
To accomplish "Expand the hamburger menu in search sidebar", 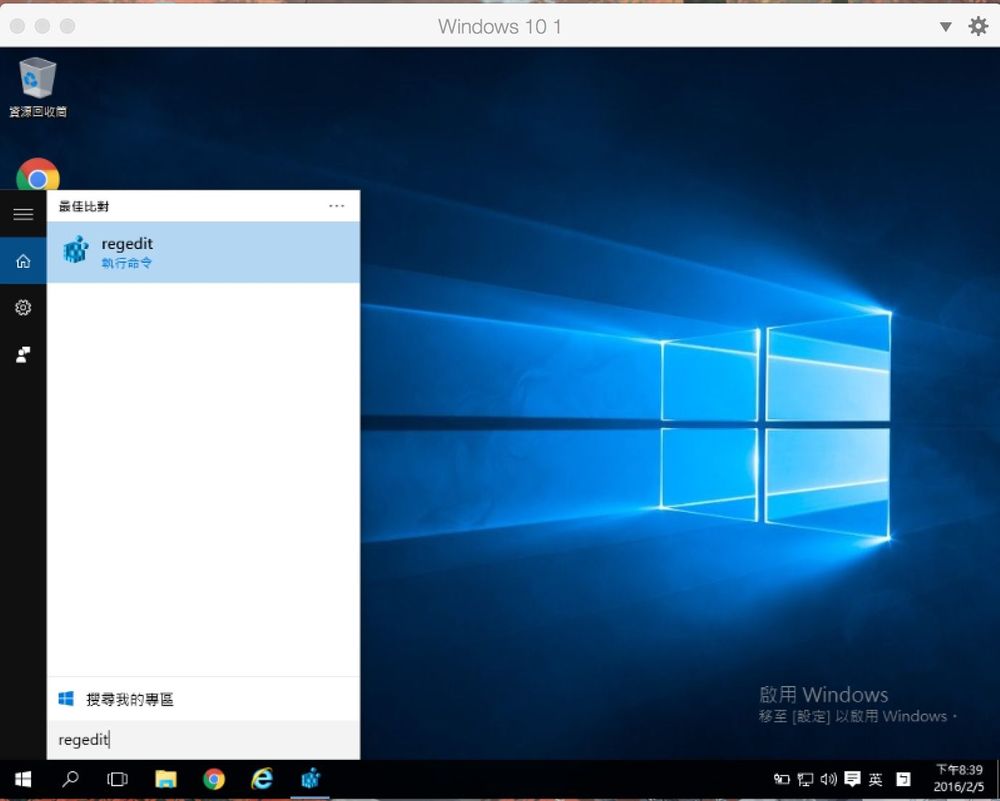I will pos(23,214).
